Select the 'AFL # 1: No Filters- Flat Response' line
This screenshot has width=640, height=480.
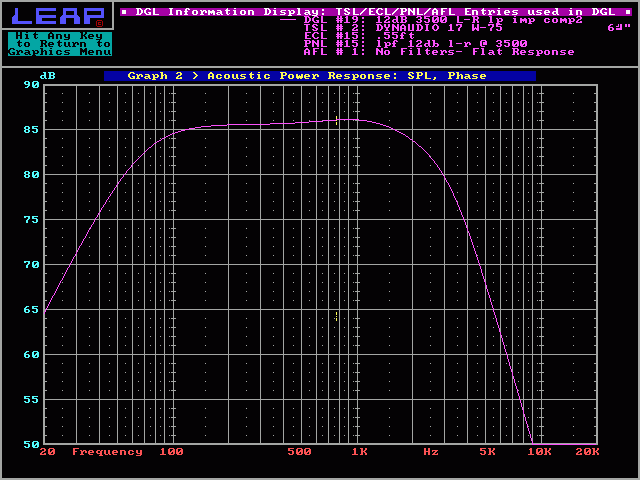439,52
